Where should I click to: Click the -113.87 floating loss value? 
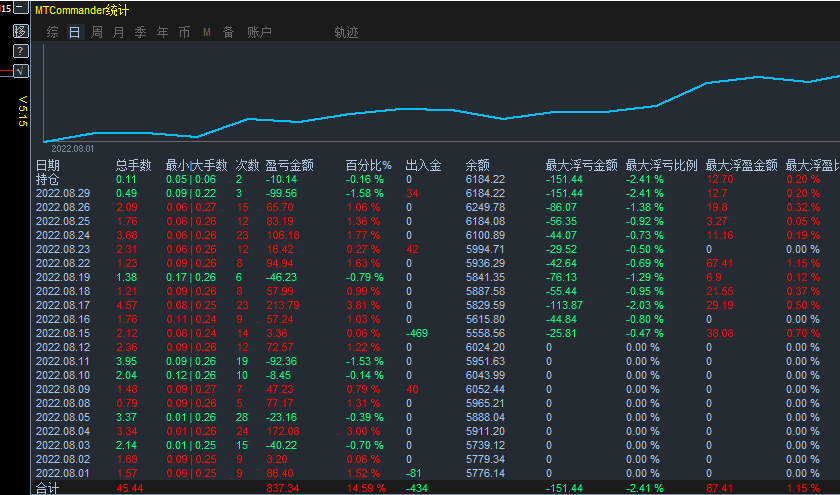pos(564,305)
